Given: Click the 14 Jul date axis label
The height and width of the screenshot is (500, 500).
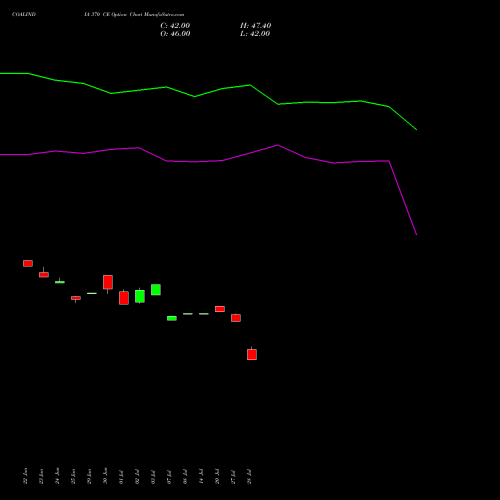Looking at the screenshot, I should coord(201,477).
